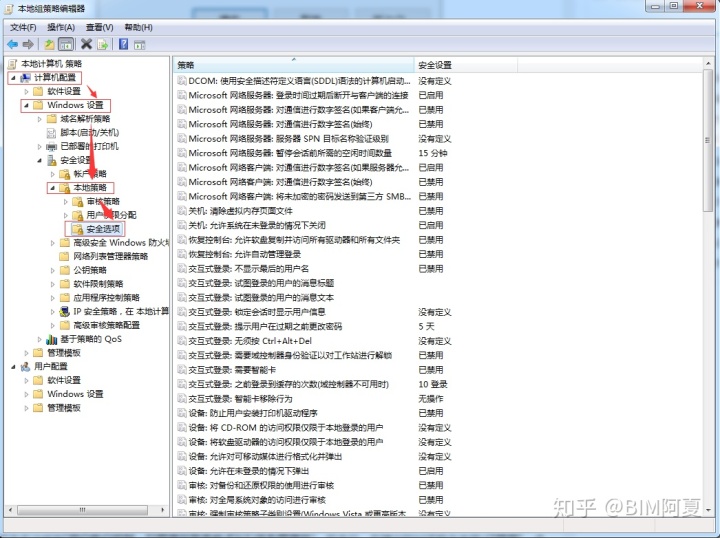
Task: Select 应用程序控制策略 tree item
Action: coord(107,297)
